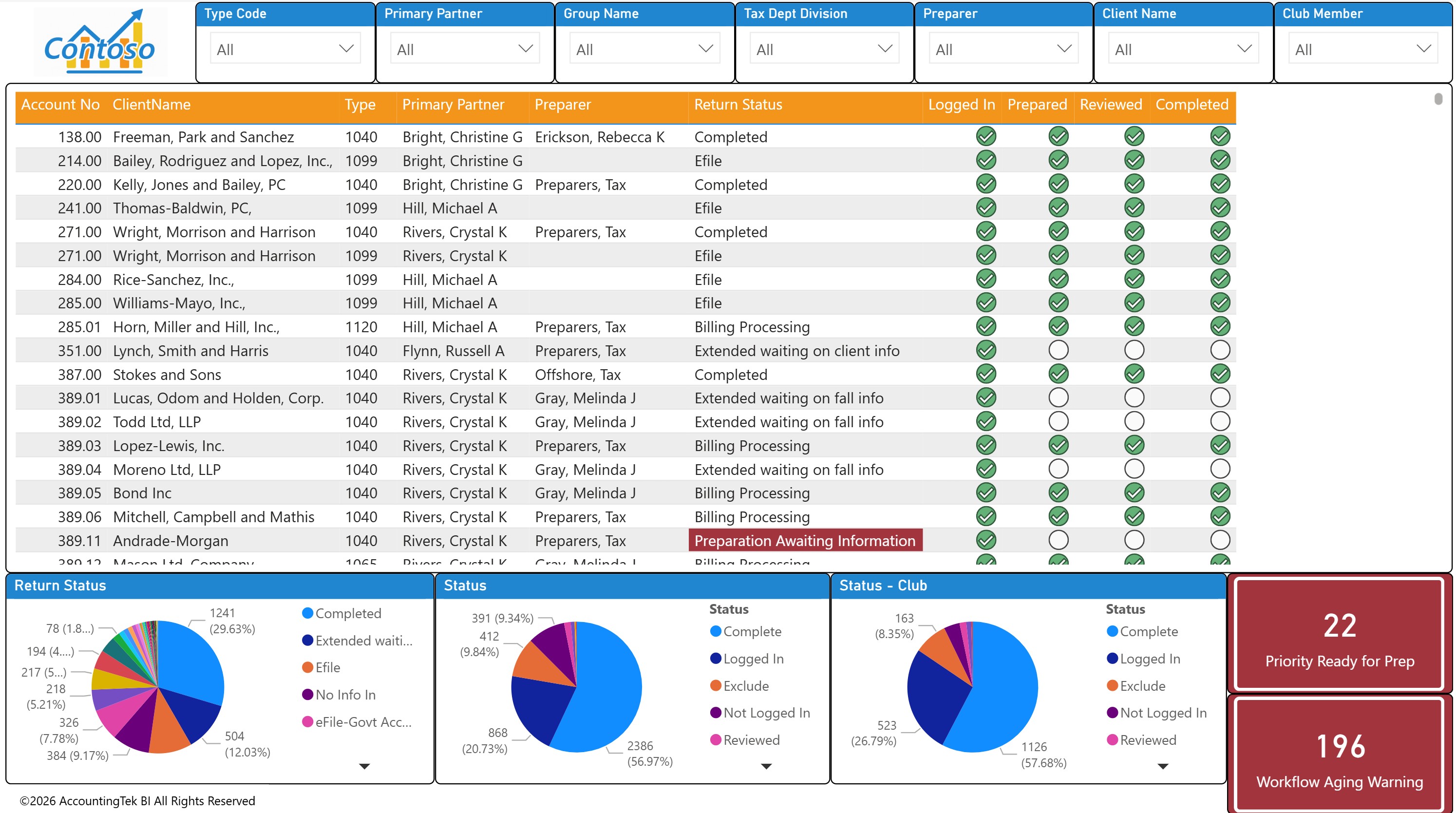
Task: Click the blue Completed color swatch in the legend
Action: pyautogui.click(x=307, y=613)
